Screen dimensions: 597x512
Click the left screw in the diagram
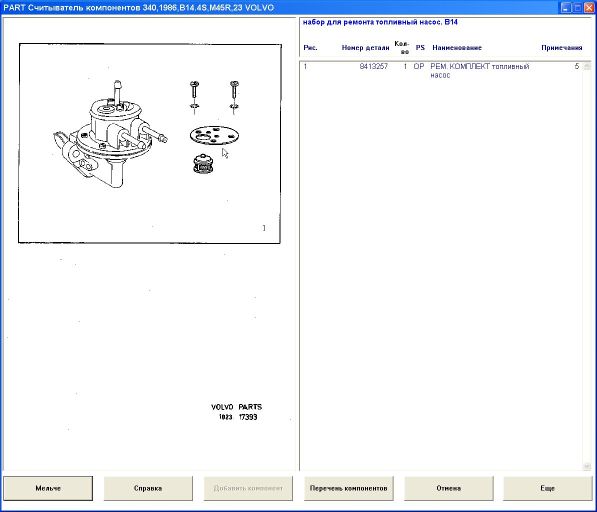[x=195, y=97]
